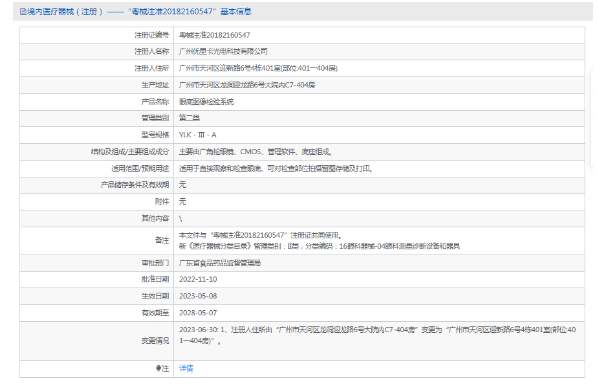Click label 审批部门
The width and height of the screenshot is (597, 384).
click(x=155, y=263)
